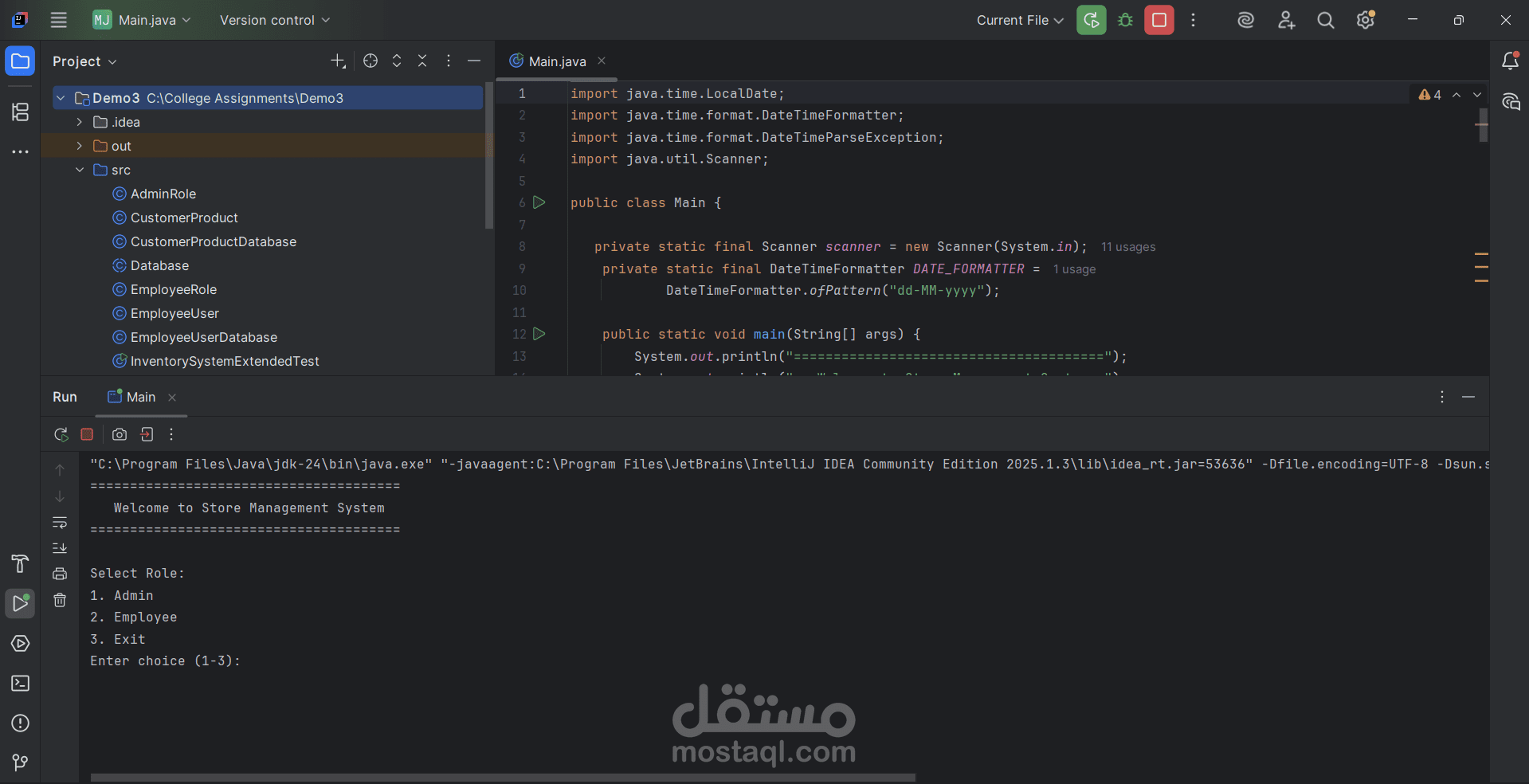1529x784 pixels.
Task: Minimize the Run tool window
Action: [1468, 397]
